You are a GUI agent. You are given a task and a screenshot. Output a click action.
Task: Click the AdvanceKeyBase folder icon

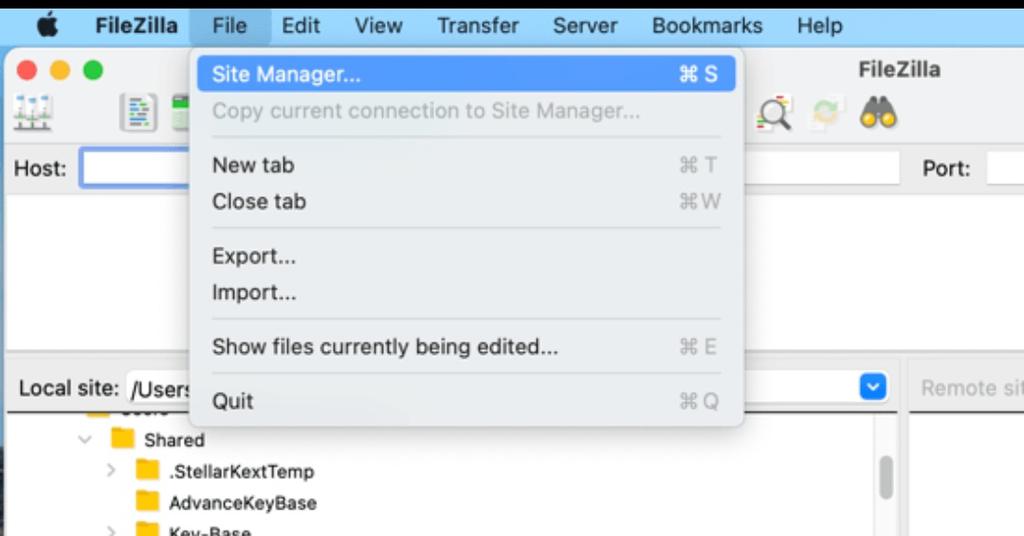click(148, 502)
